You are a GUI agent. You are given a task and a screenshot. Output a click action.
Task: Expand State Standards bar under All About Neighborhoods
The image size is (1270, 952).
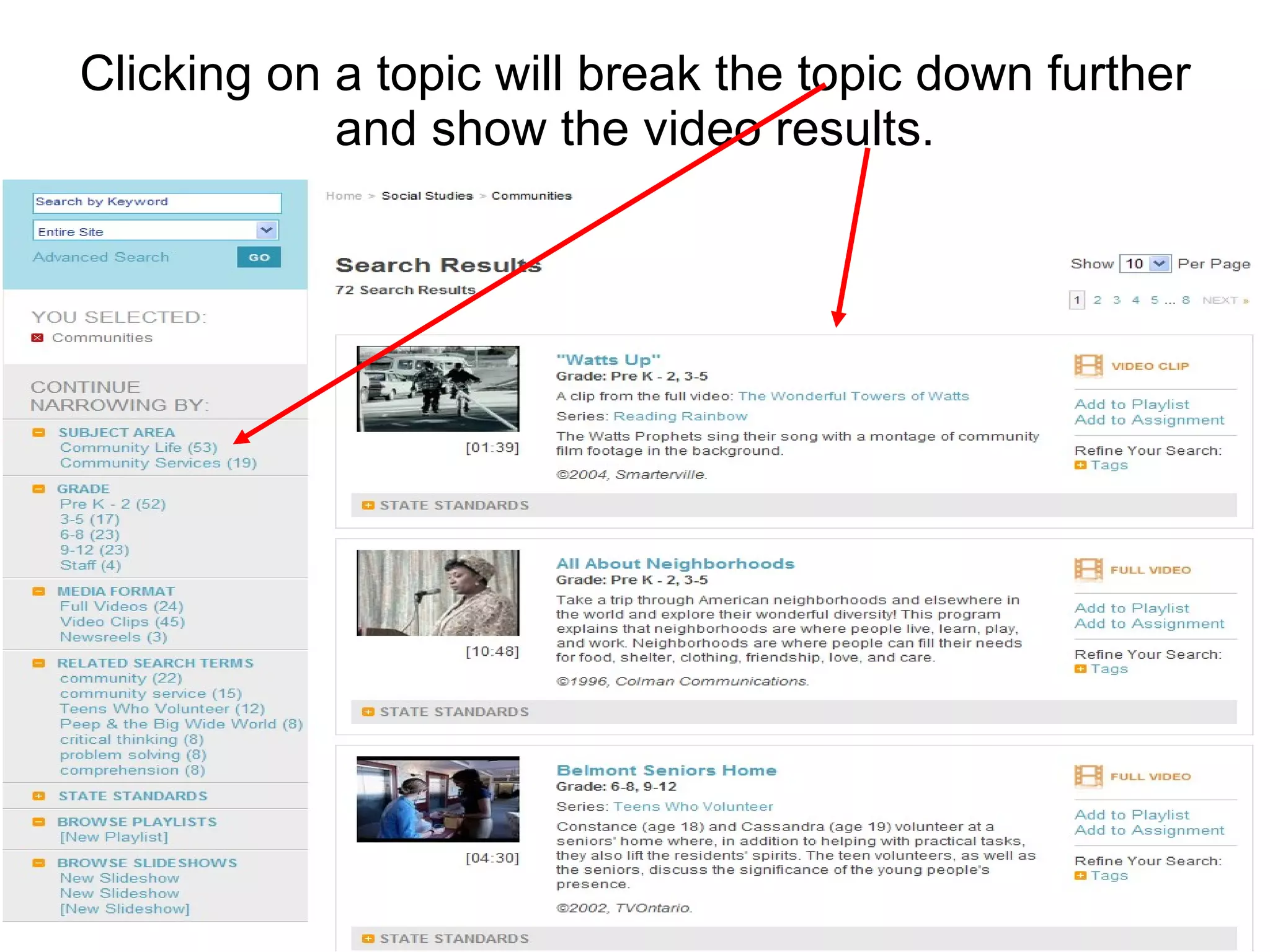pyautogui.click(x=794, y=712)
